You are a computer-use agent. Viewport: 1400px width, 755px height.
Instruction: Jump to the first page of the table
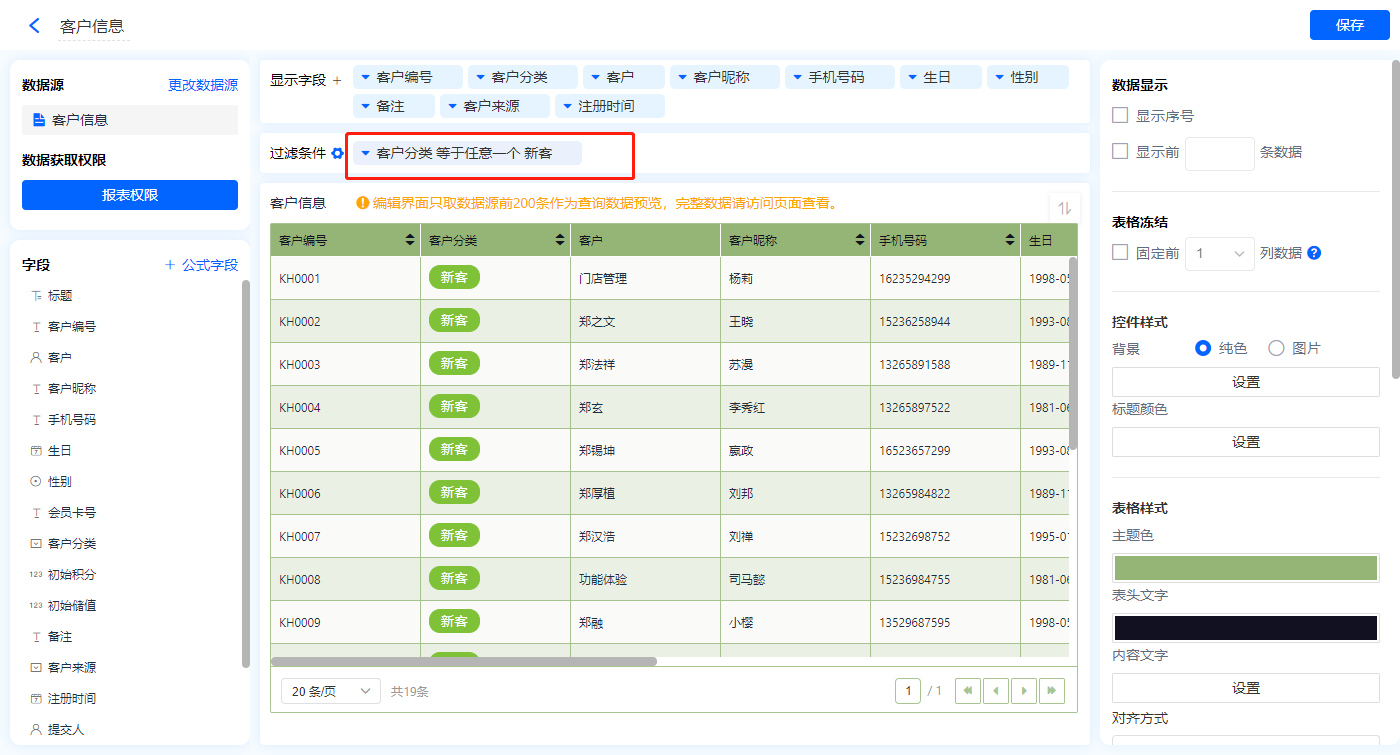click(967, 691)
